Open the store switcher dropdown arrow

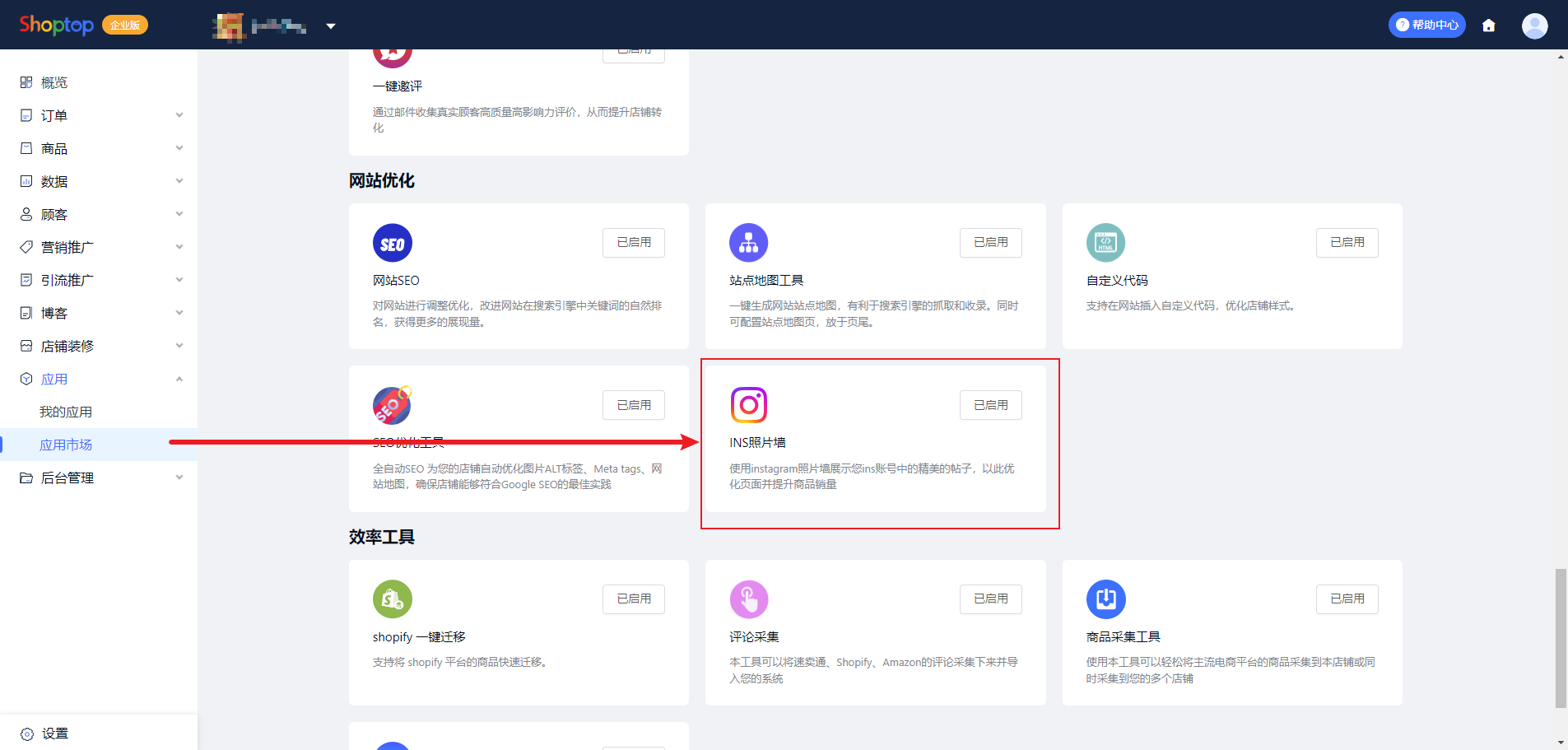(x=331, y=26)
